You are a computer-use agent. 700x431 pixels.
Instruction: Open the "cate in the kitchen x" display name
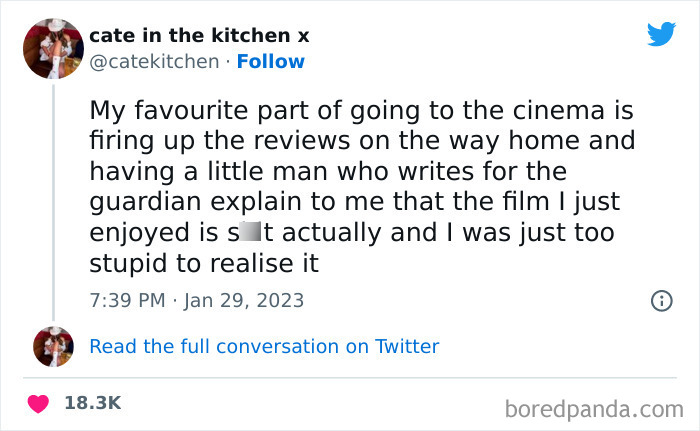pos(199,36)
